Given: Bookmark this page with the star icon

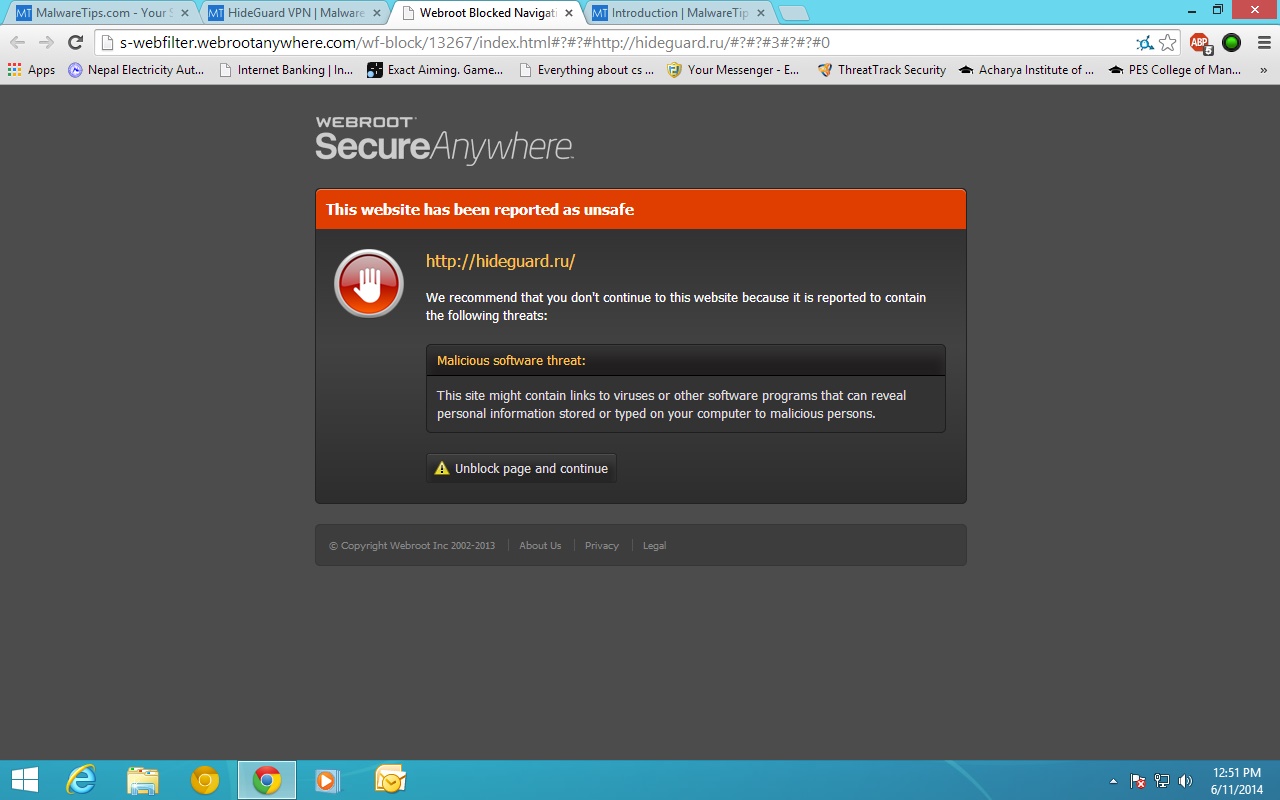Looking at the screenshot, I should point(1167,43).
